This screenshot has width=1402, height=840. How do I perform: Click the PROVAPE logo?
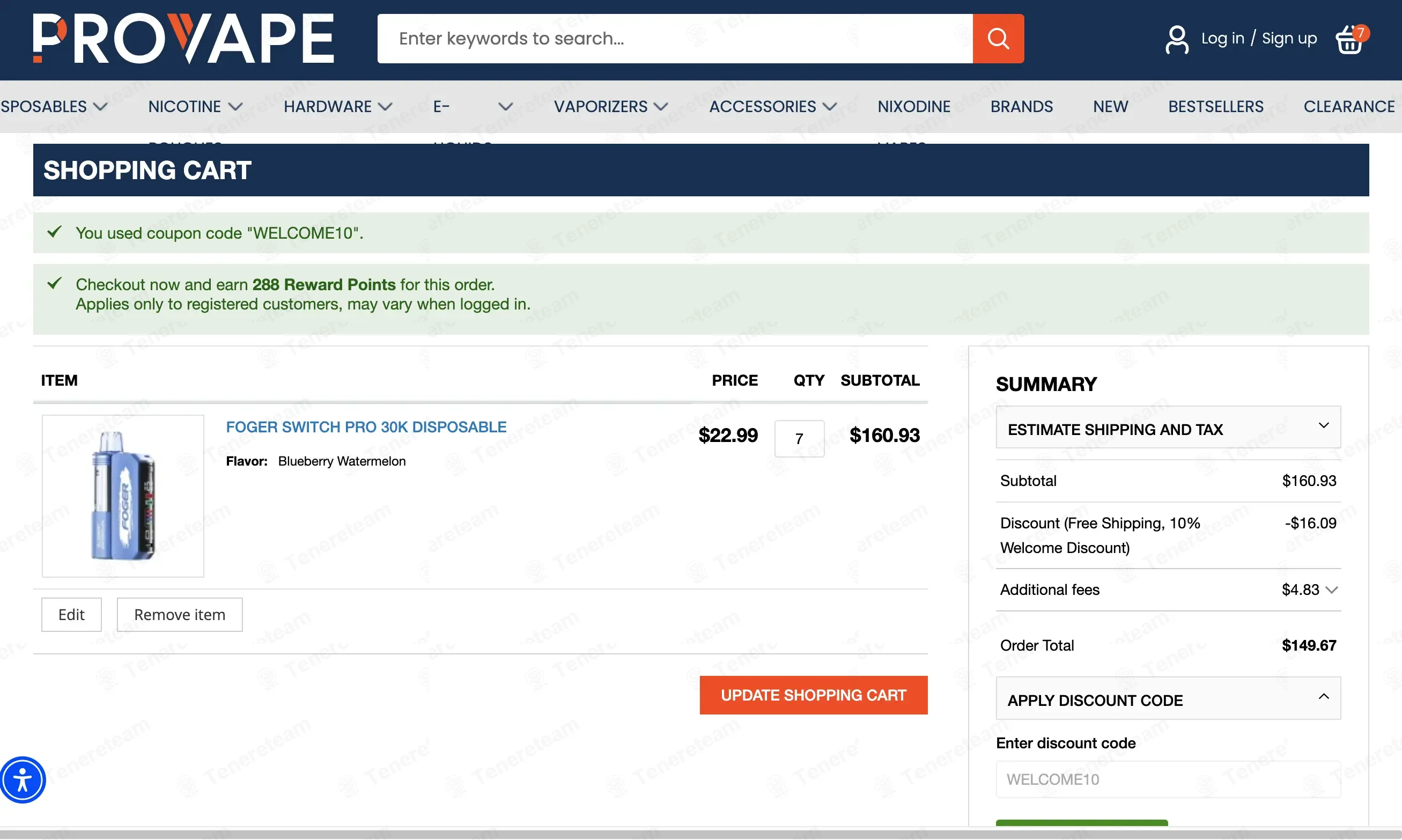183,39
